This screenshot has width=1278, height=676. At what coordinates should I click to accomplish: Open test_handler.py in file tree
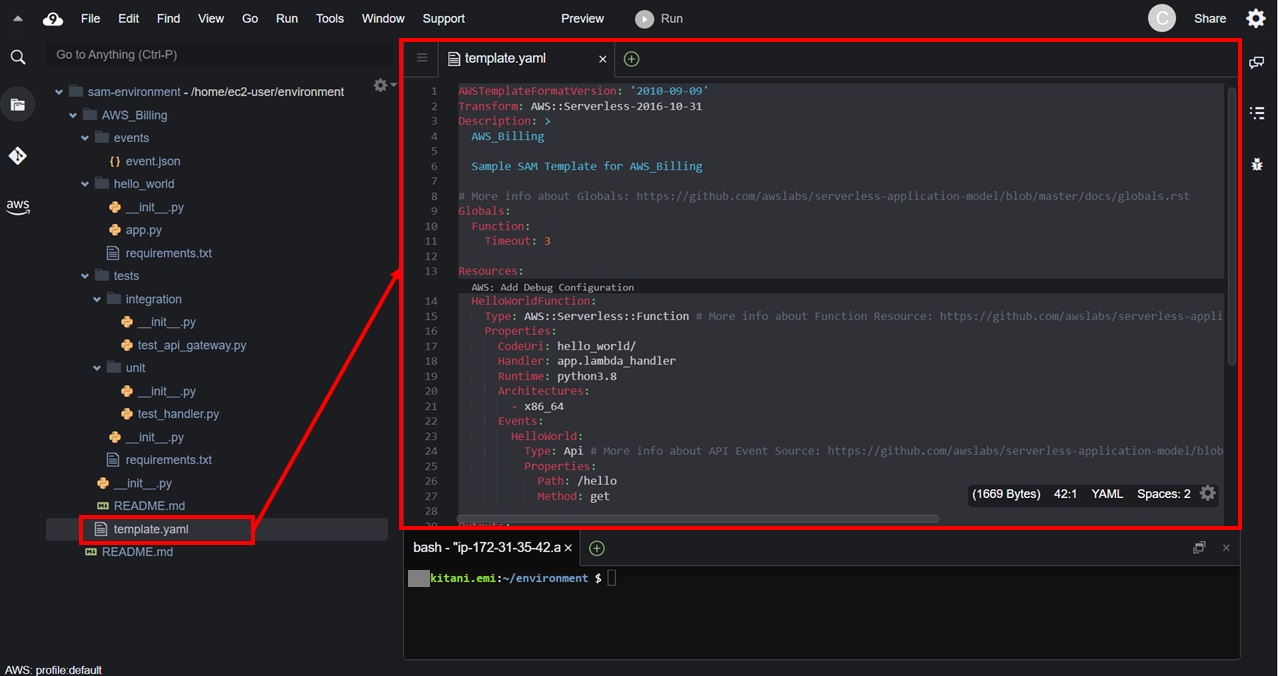[178, 414]
